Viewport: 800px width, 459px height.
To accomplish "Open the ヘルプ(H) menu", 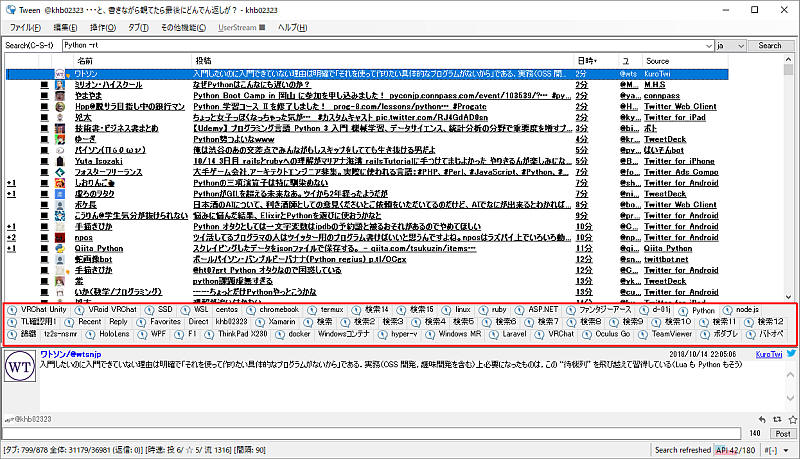I will (x=292, y=28).
